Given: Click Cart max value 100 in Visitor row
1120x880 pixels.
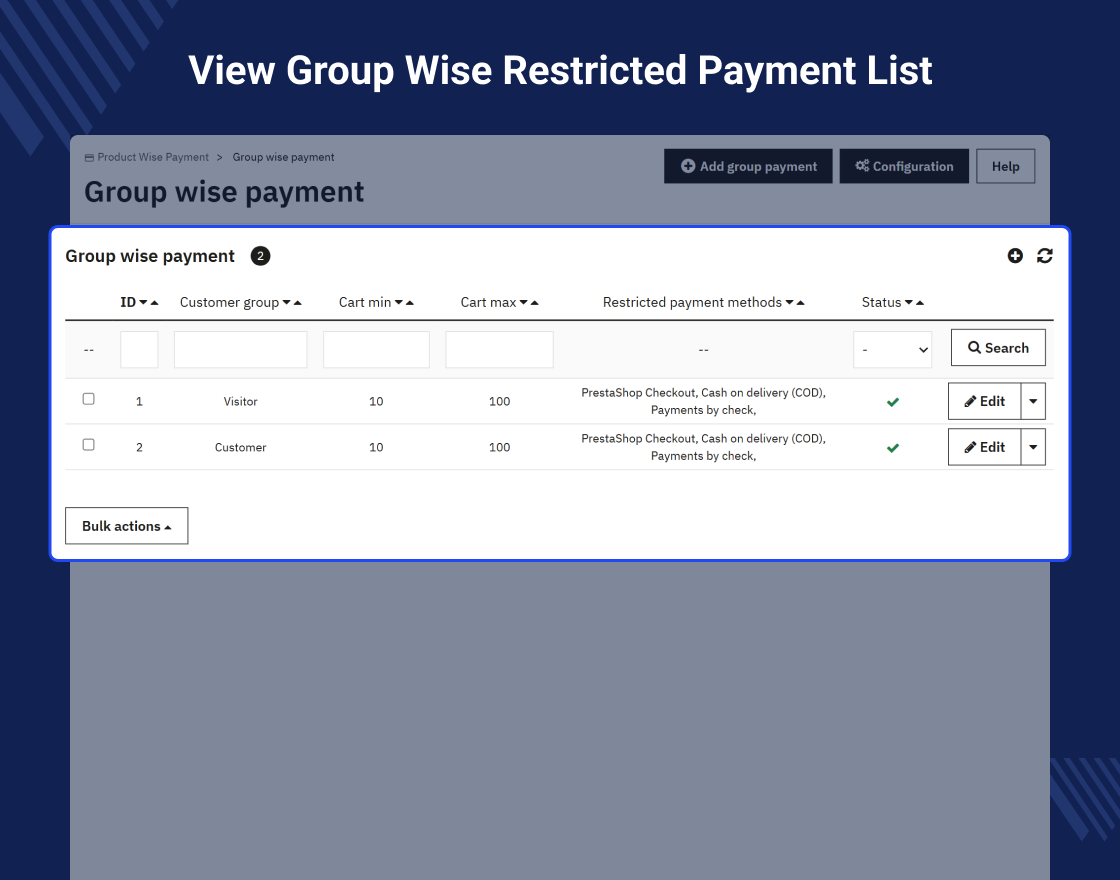Looking at the screenshot, I should tap(499, 401).
